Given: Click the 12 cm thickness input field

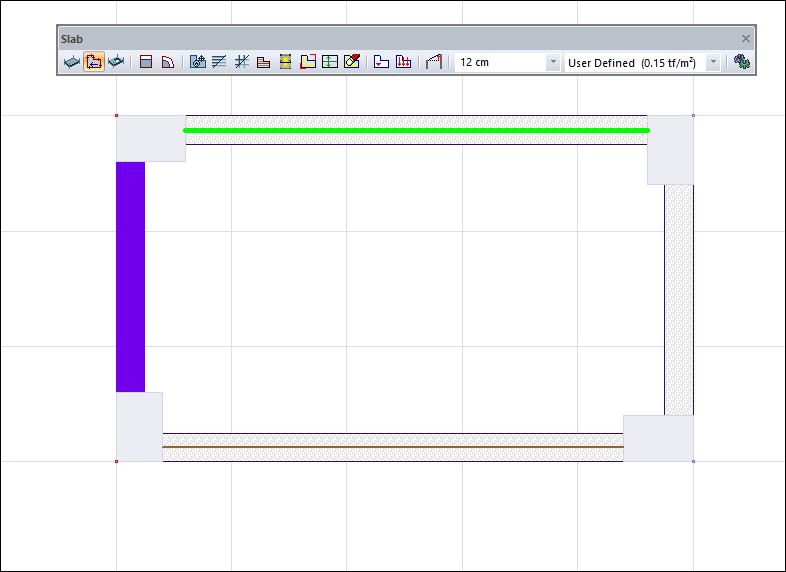Looking at the screenshot, I should coord(500,62).
